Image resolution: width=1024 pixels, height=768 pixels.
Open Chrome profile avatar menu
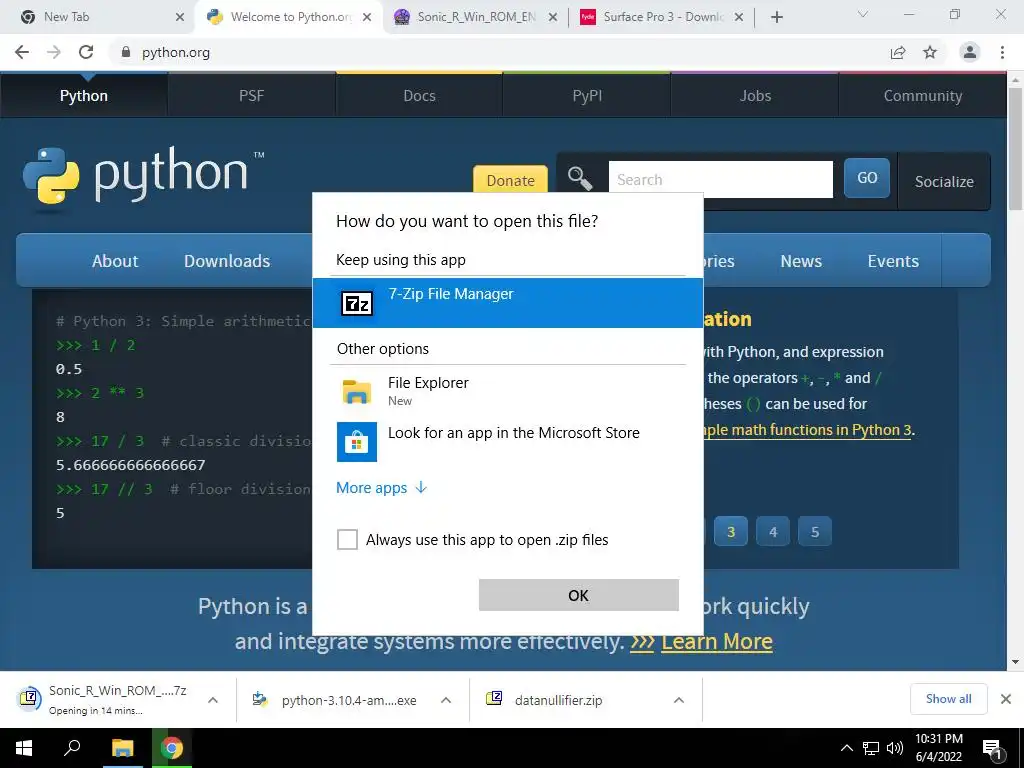tap(970, 52)
